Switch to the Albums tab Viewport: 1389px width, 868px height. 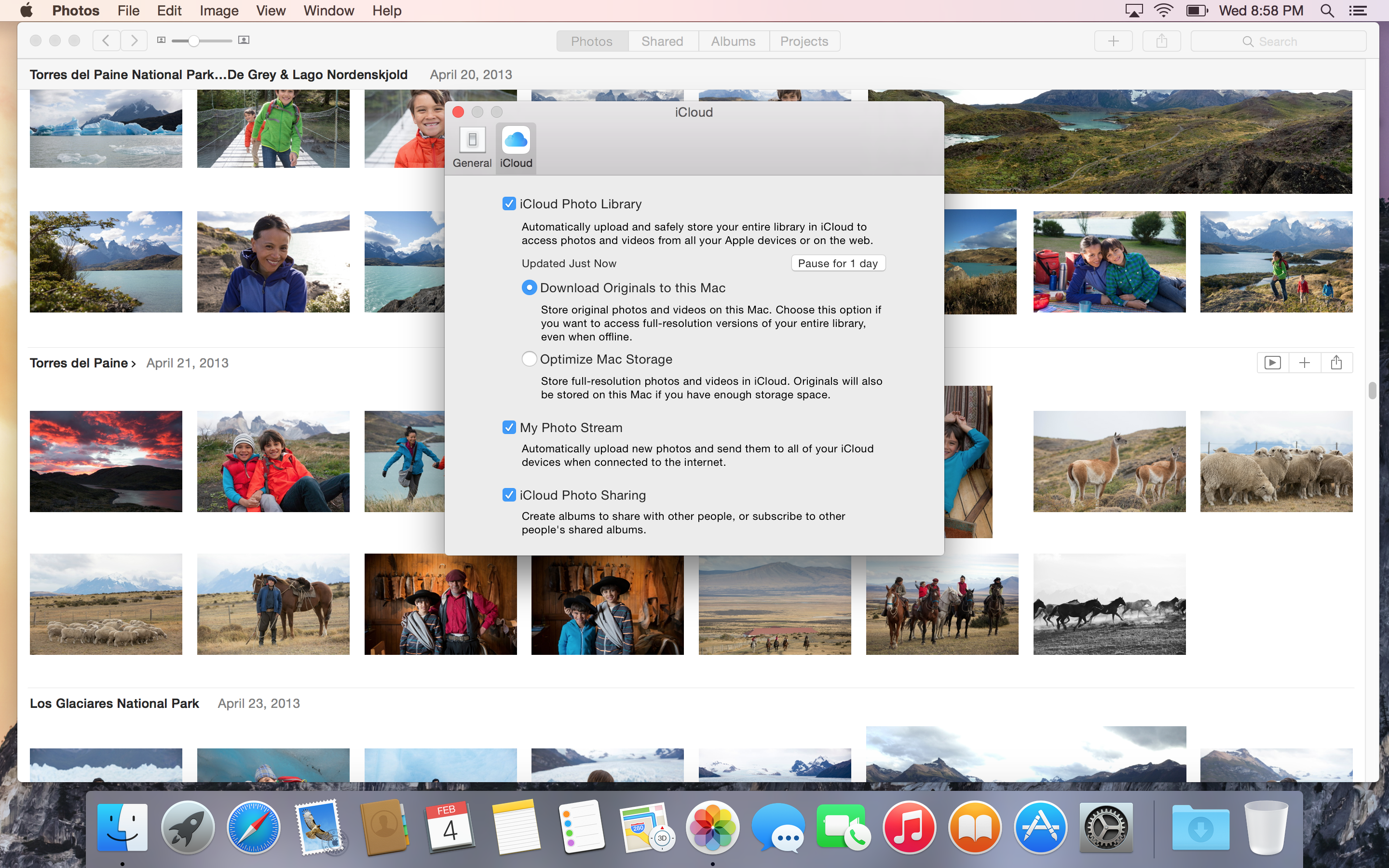click(733, 41)
